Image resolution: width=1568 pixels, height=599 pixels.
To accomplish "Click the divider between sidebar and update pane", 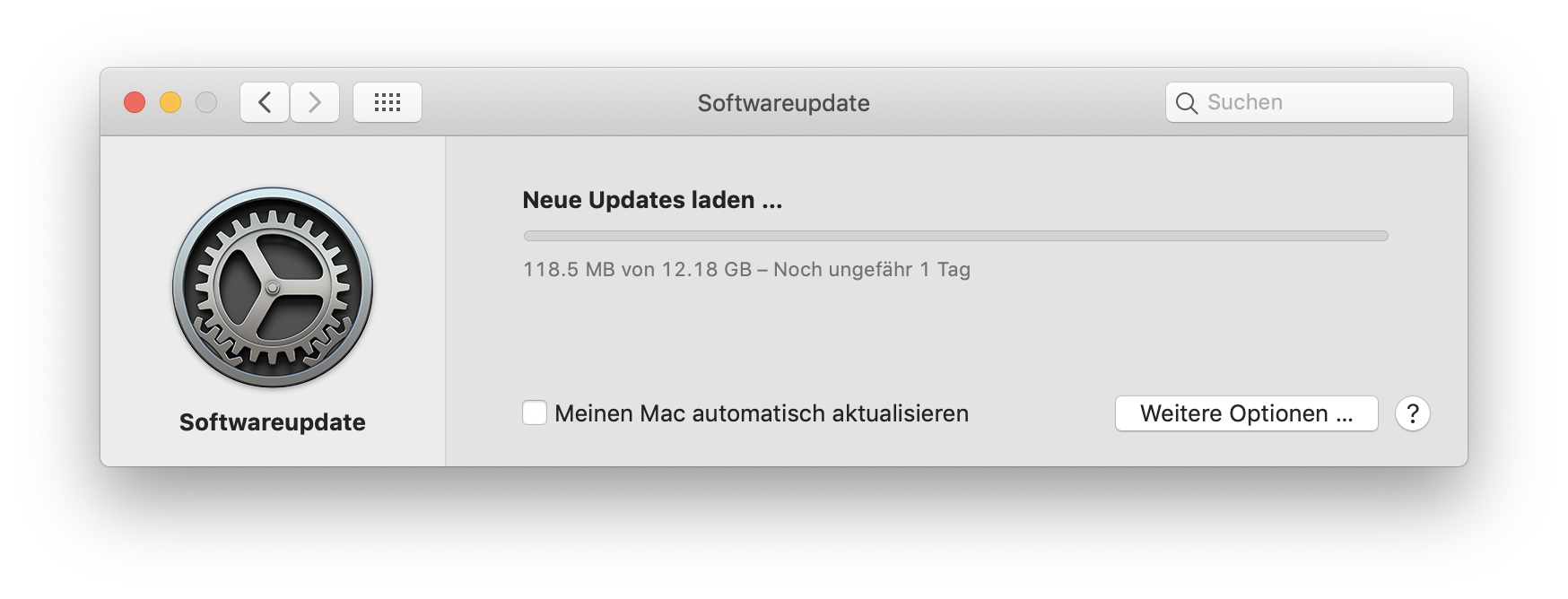I will click(446, 301).
